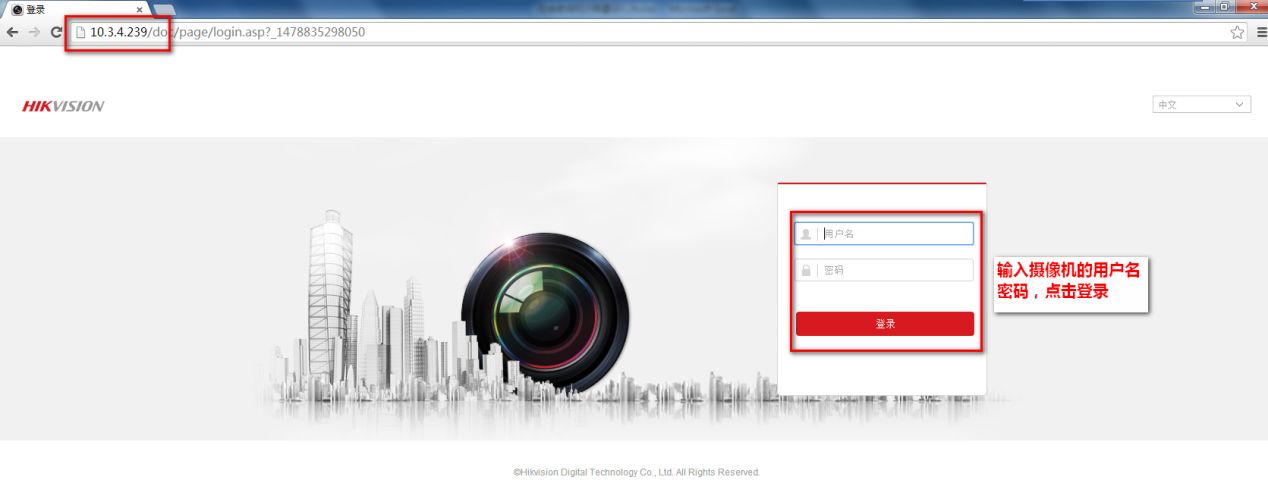This screenshot has width=1268, height=502.
Task: Click the user icon beside 用户名 field
Action: click(806, 233)
